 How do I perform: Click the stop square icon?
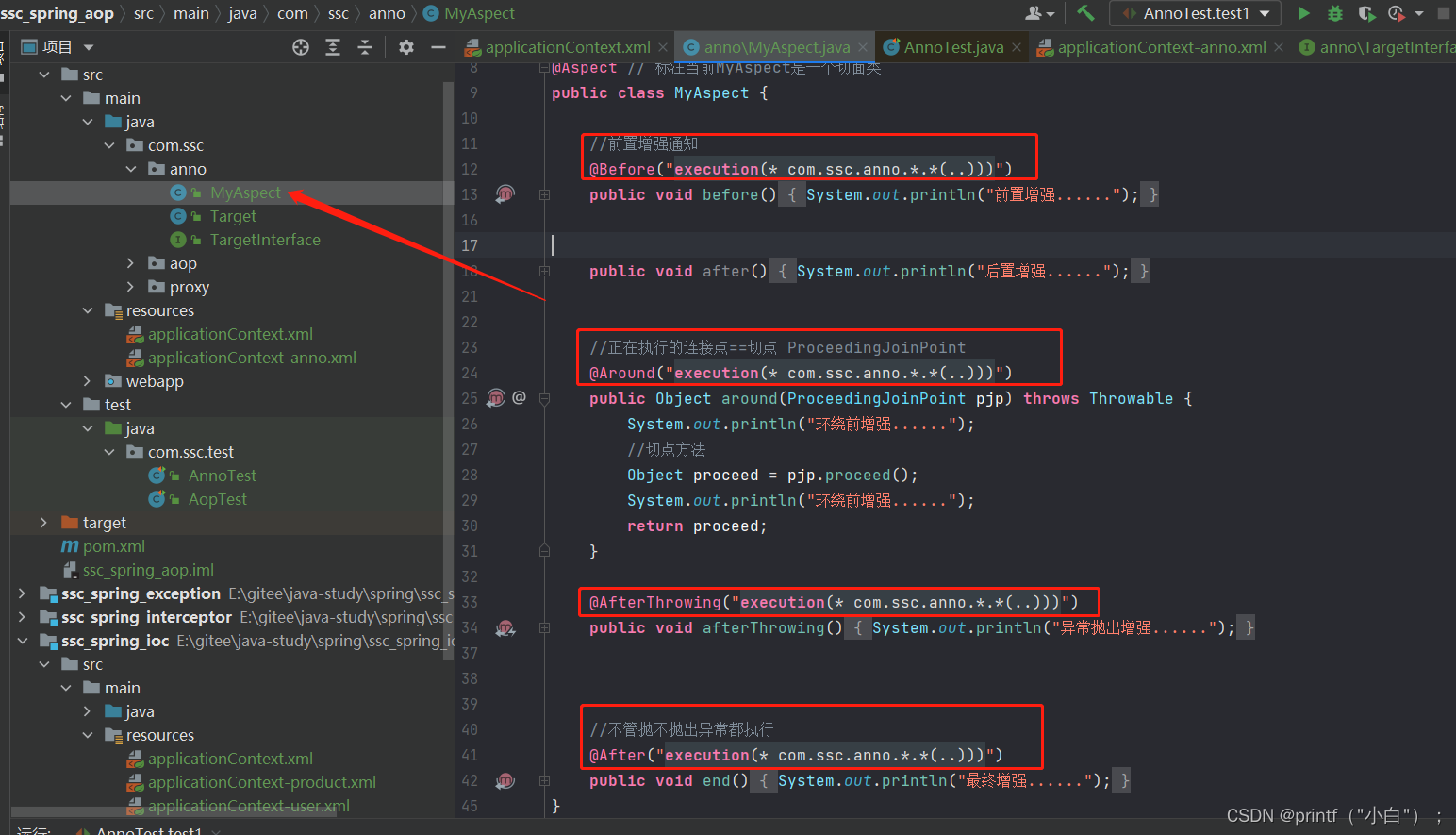pos(1443,13)
